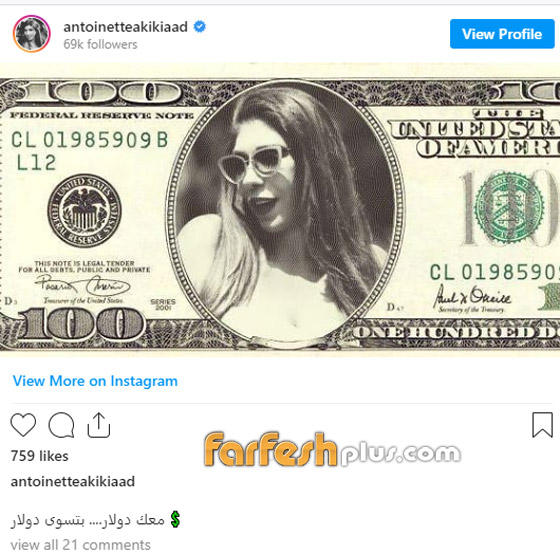Click the green dollar sign emoji
The width and height of the screenshot is (560, 554).
(x=175, y=519)
